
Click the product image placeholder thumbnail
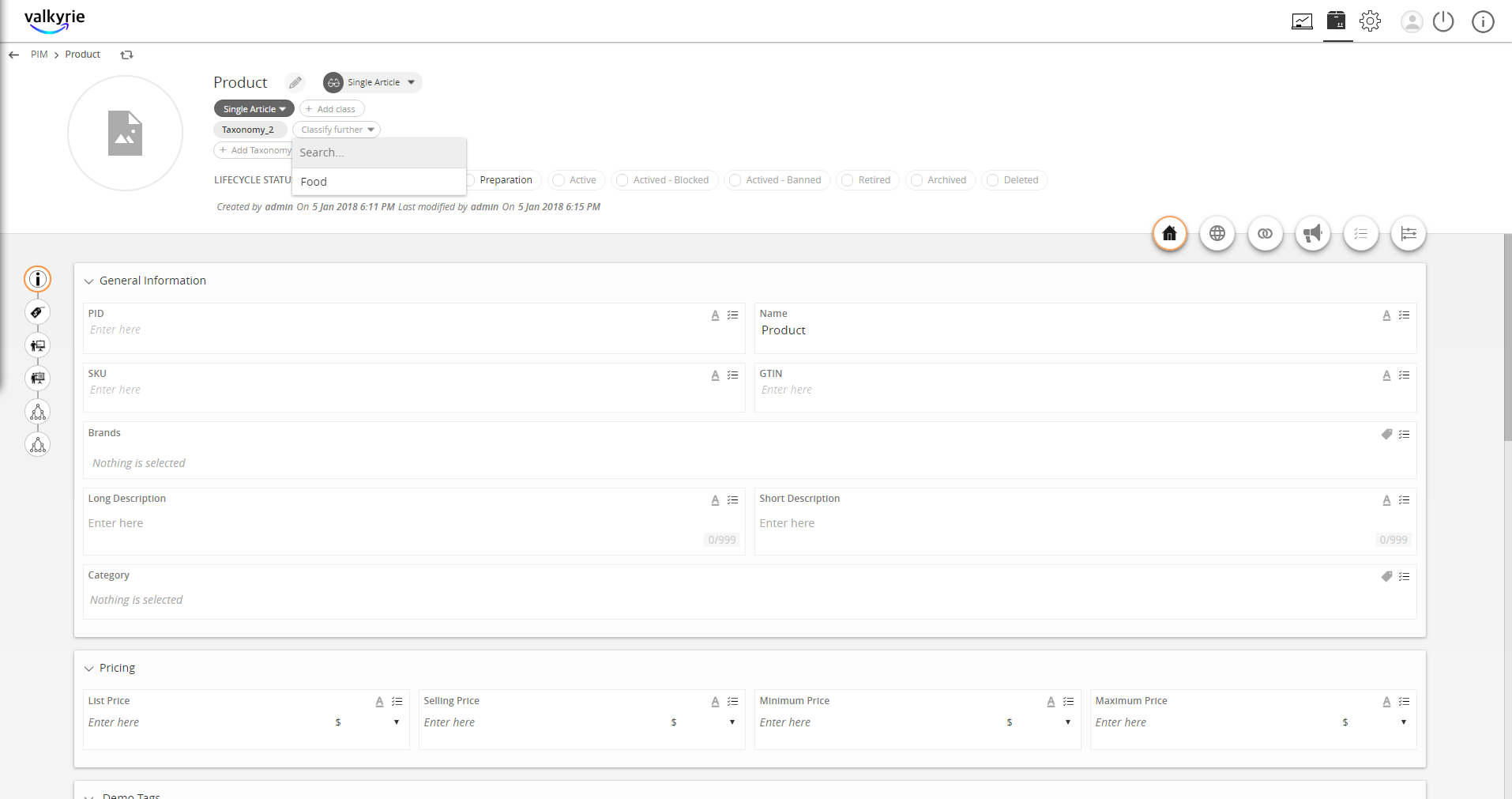pos(125,133)
